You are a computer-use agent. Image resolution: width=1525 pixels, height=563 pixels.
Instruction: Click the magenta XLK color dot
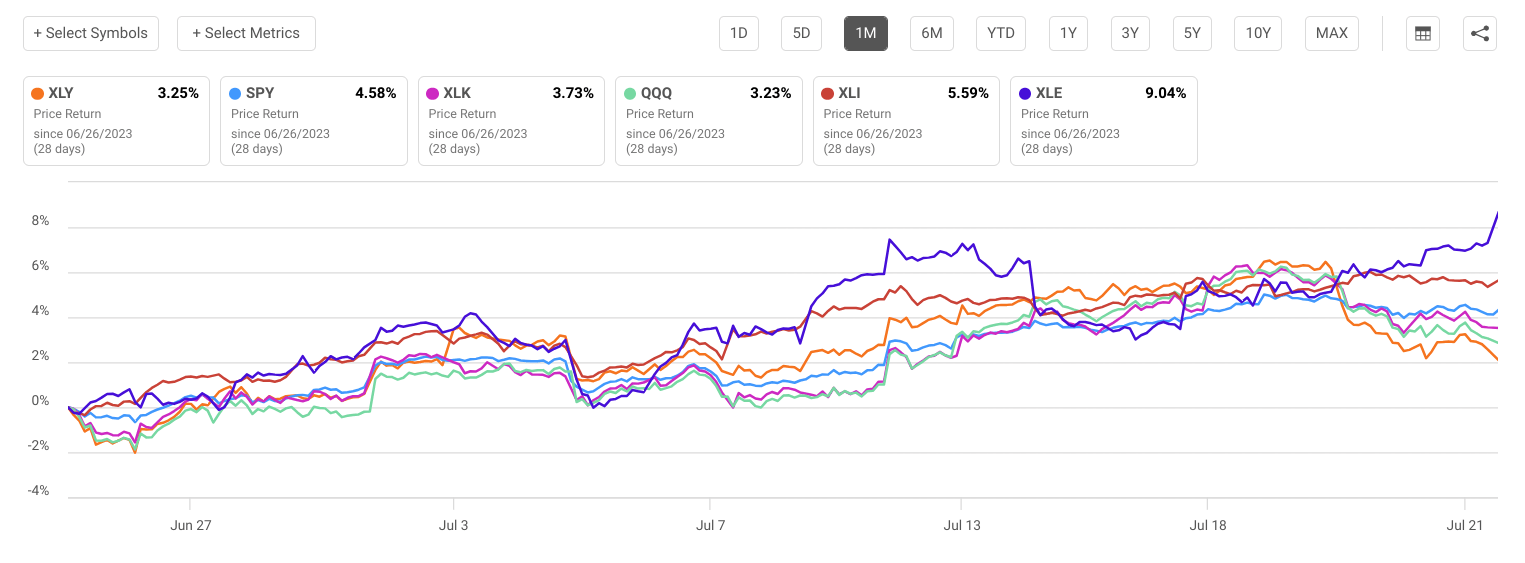coord(433,93)
